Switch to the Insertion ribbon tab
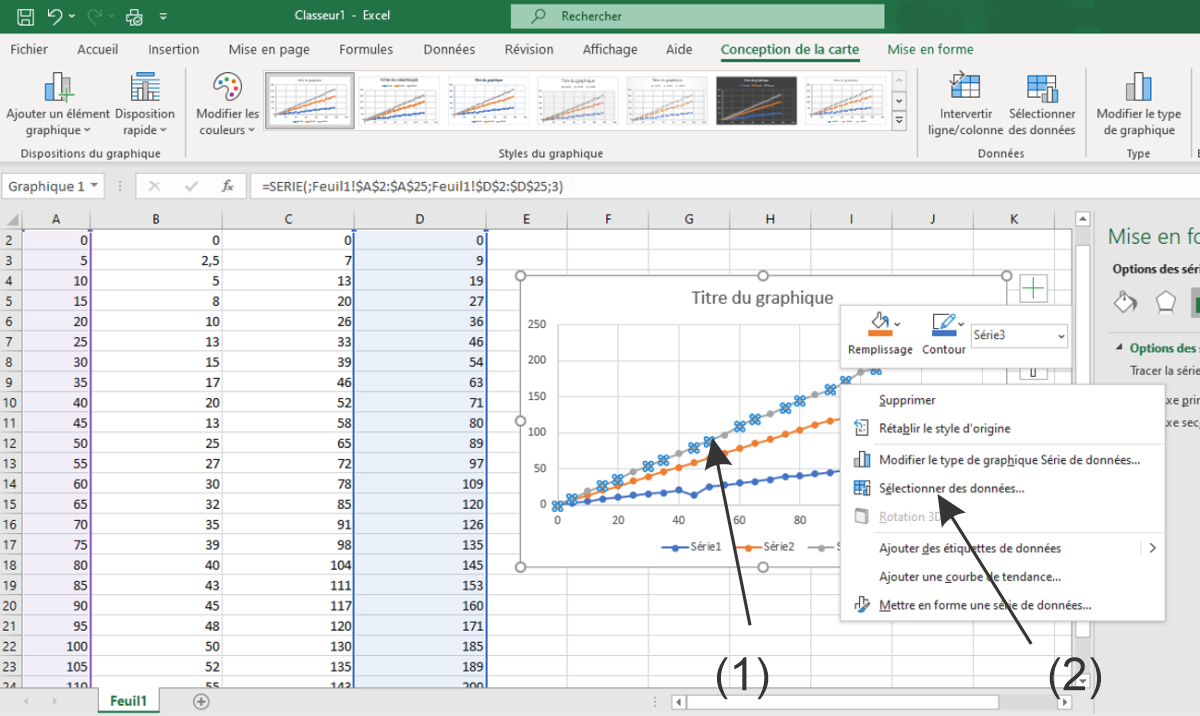Screen dimensions: 1200x716 [x=173, y=49]
